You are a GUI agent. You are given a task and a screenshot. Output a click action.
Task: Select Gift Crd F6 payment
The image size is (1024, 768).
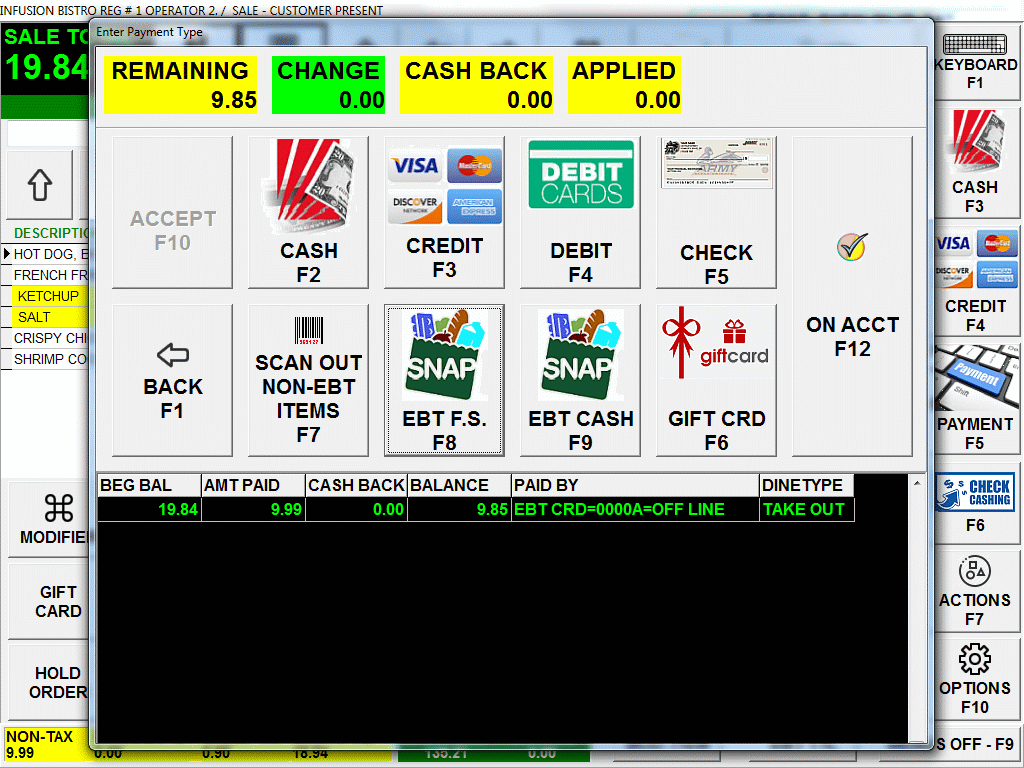[716, 380]
